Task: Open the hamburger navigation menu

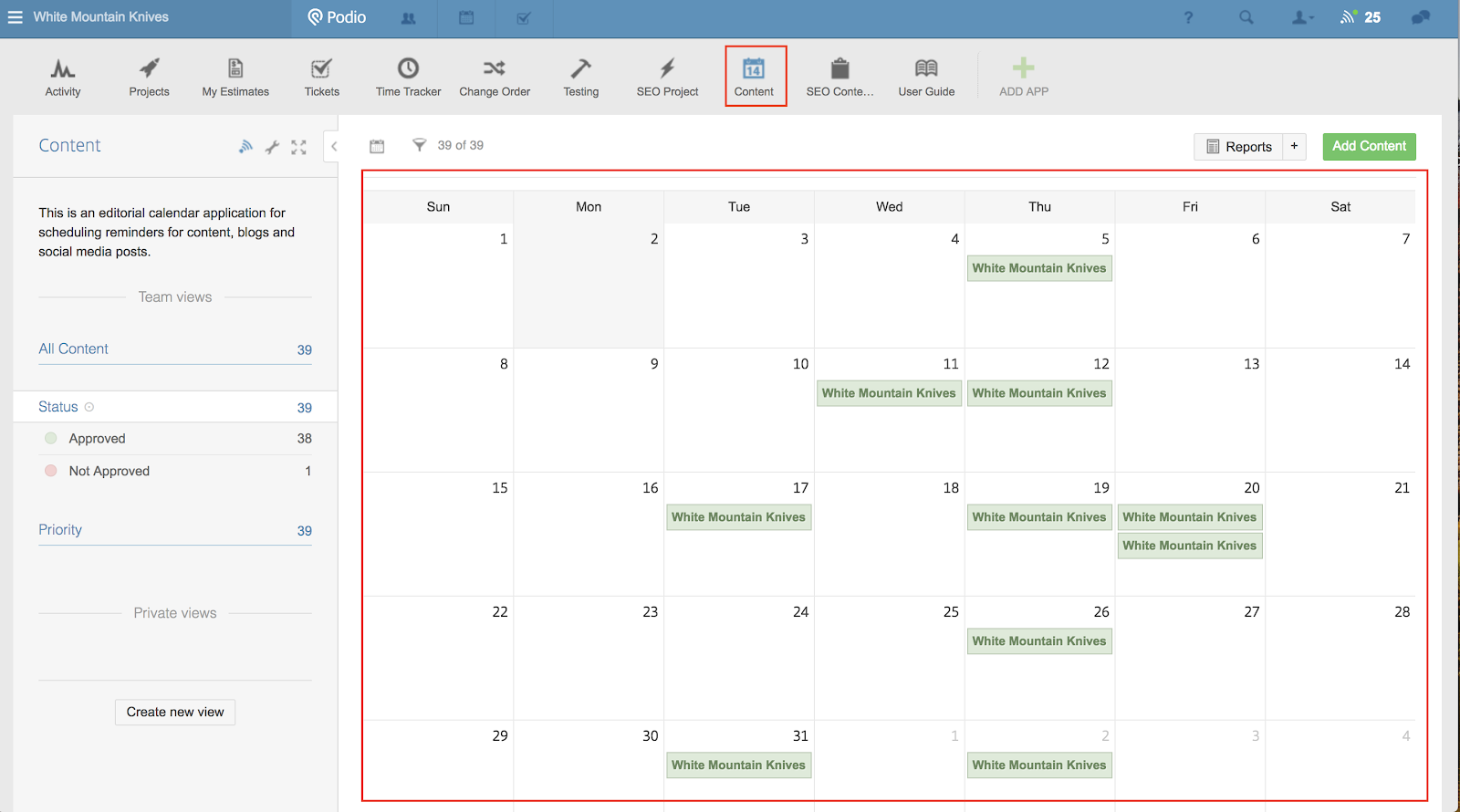Action: pos(16,17)
